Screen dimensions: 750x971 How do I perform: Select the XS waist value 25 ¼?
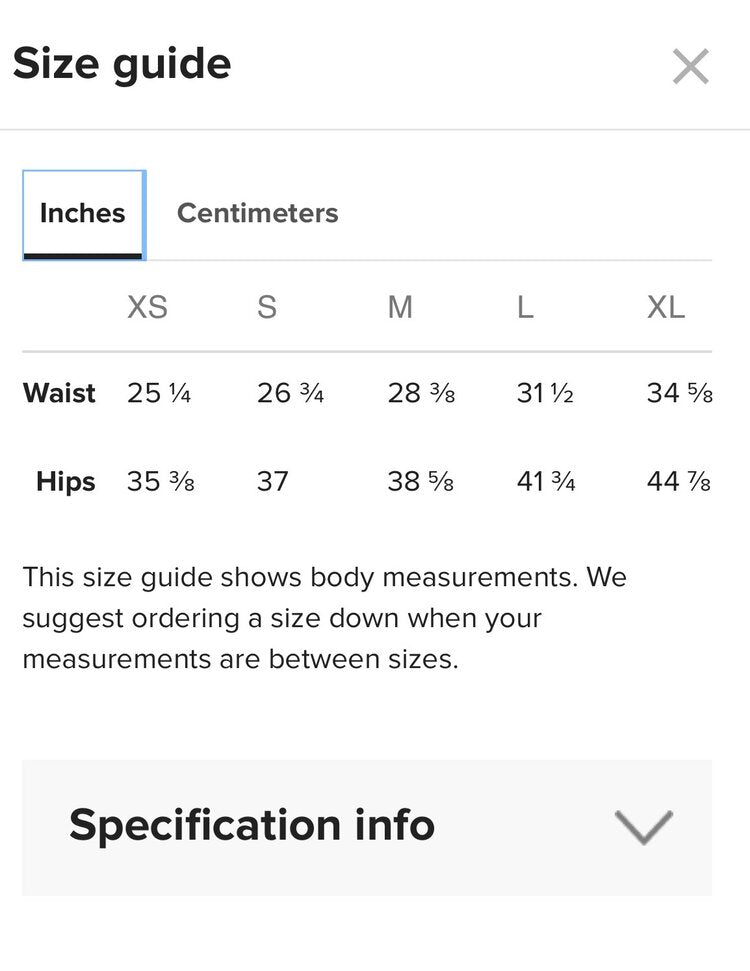pos(159,393)
